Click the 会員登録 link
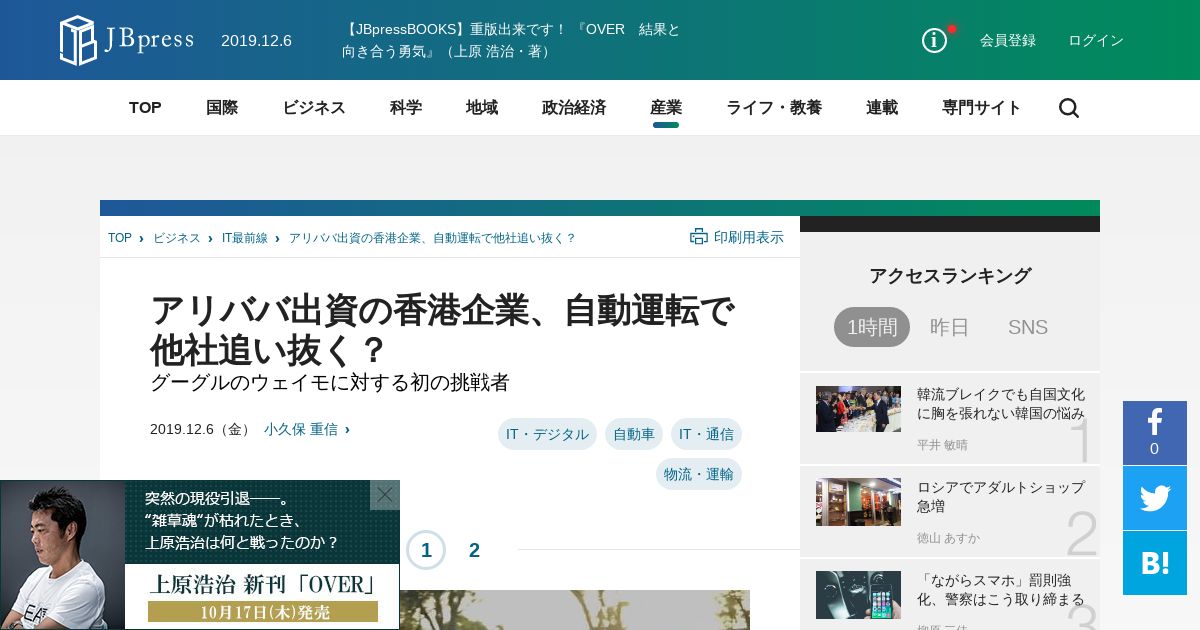This screenshot has width=1200, height=630. click(x=1008, y=40)
